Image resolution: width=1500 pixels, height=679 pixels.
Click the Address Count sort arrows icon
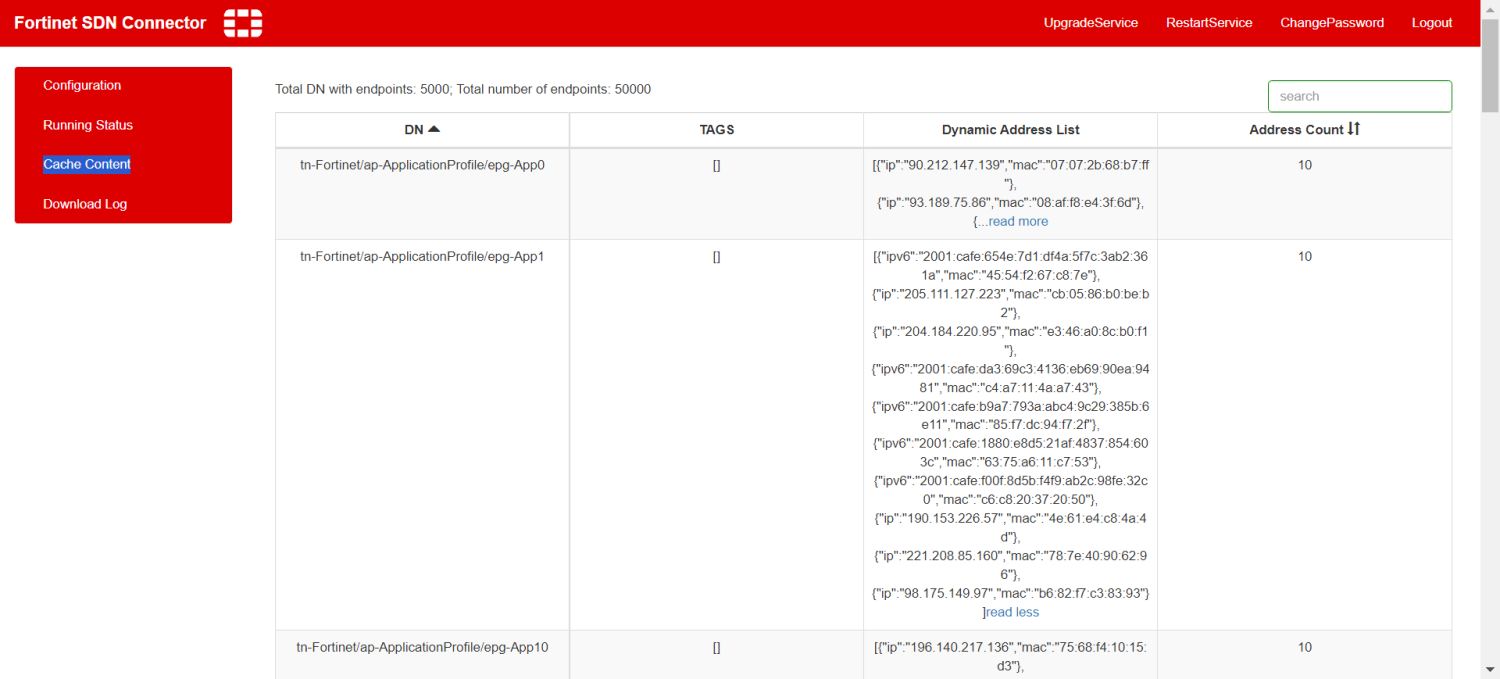point(1354,129)
